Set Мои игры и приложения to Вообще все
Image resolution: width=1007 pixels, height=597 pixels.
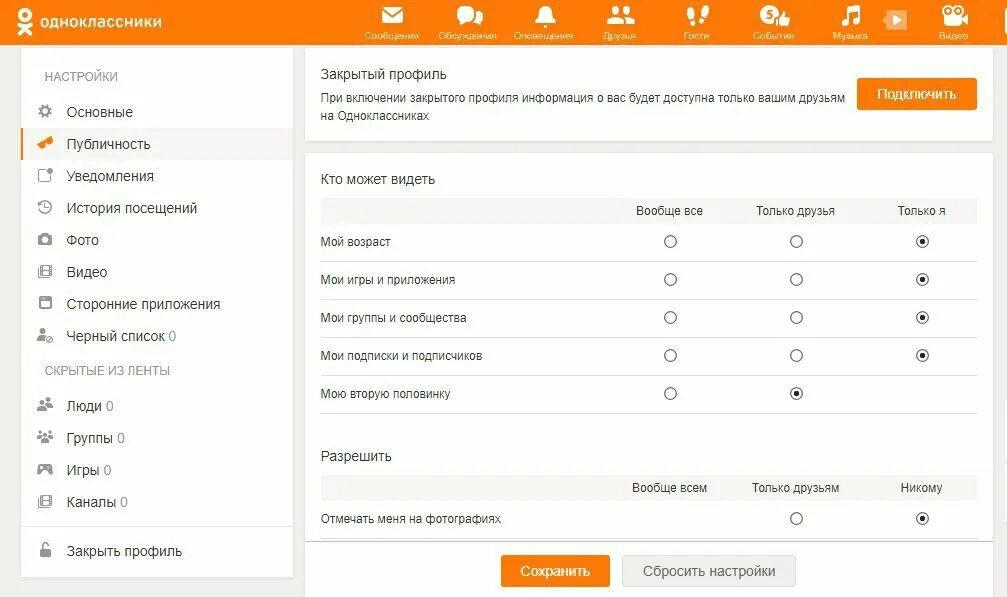[x=670, y=279]
